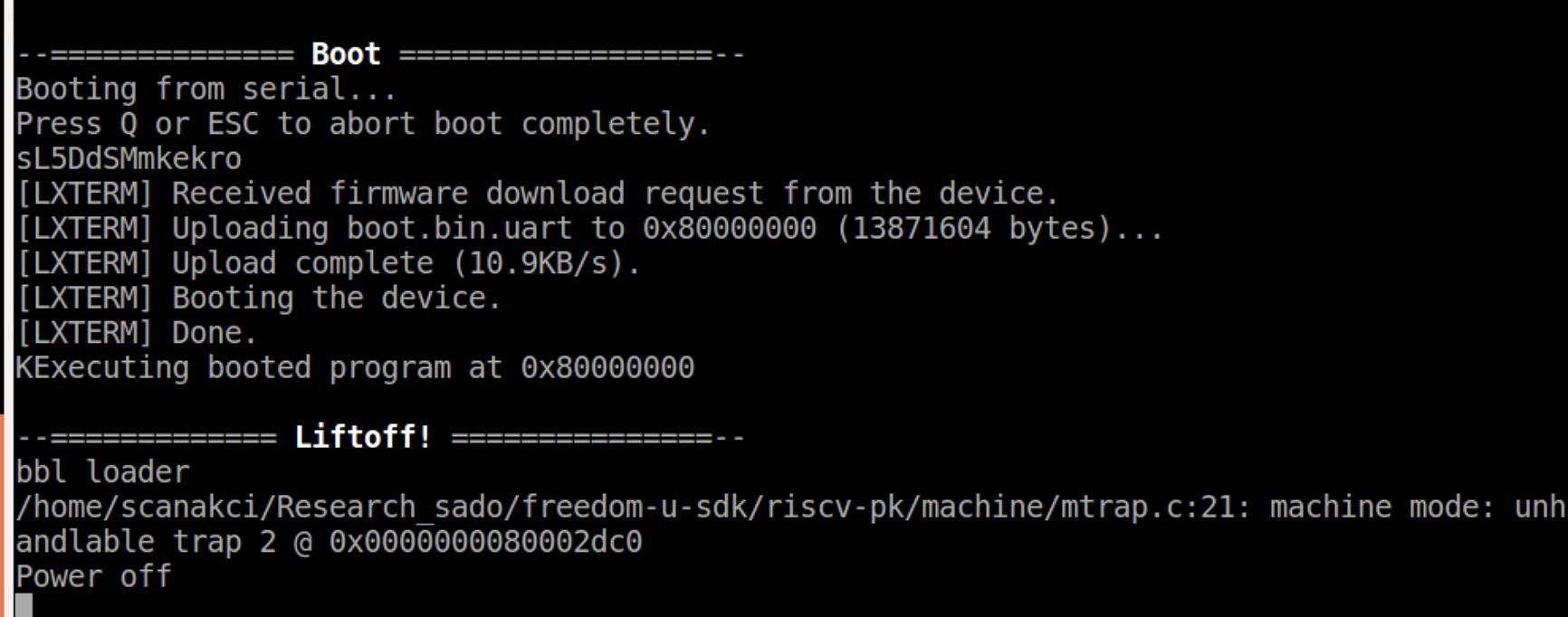Click the "[LXTERM] Done." line
Viewport: 1568px width, 617px height.
coord(136,333)
